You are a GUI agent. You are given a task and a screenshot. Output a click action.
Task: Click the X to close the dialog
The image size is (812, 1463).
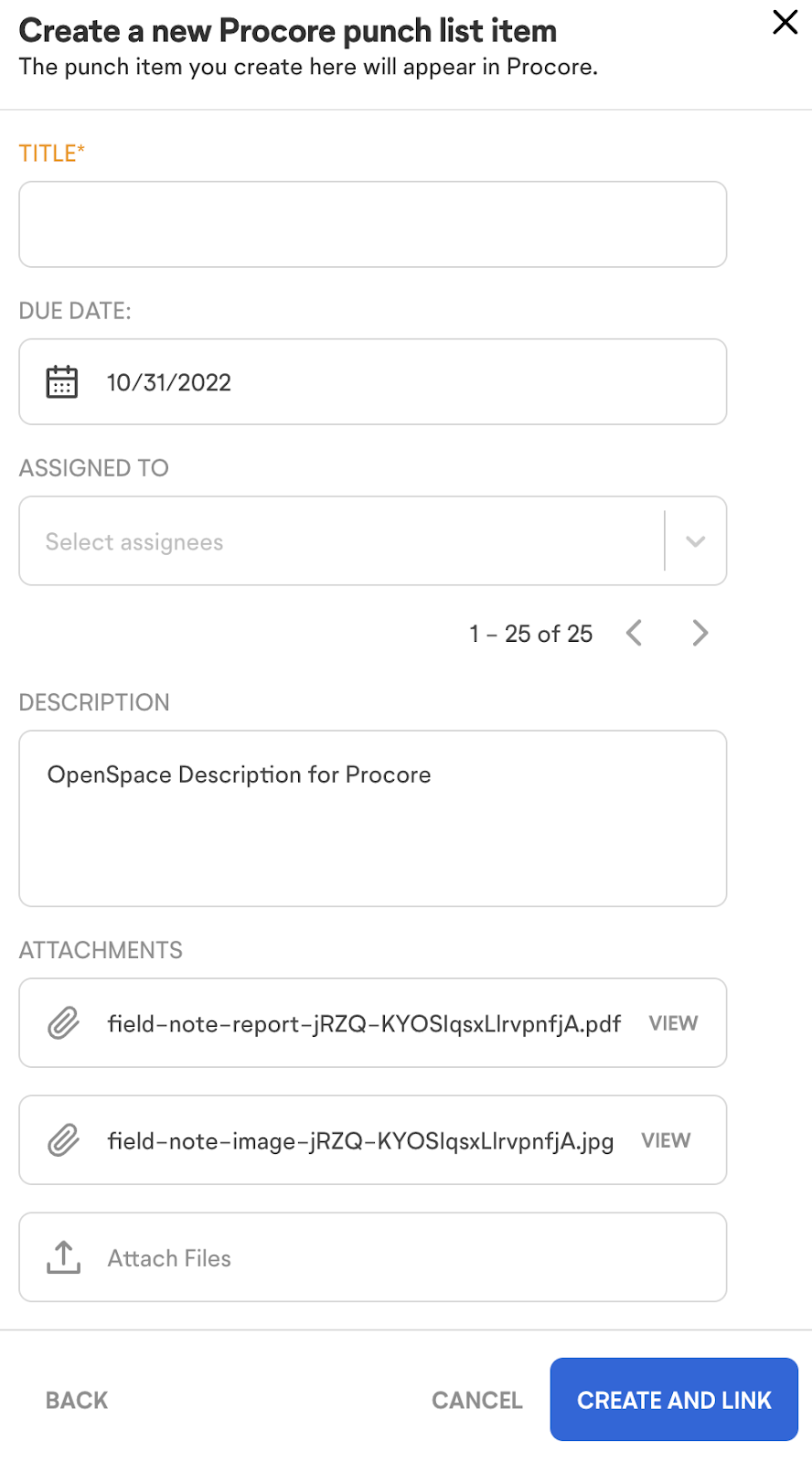click(x=785, y=23)
